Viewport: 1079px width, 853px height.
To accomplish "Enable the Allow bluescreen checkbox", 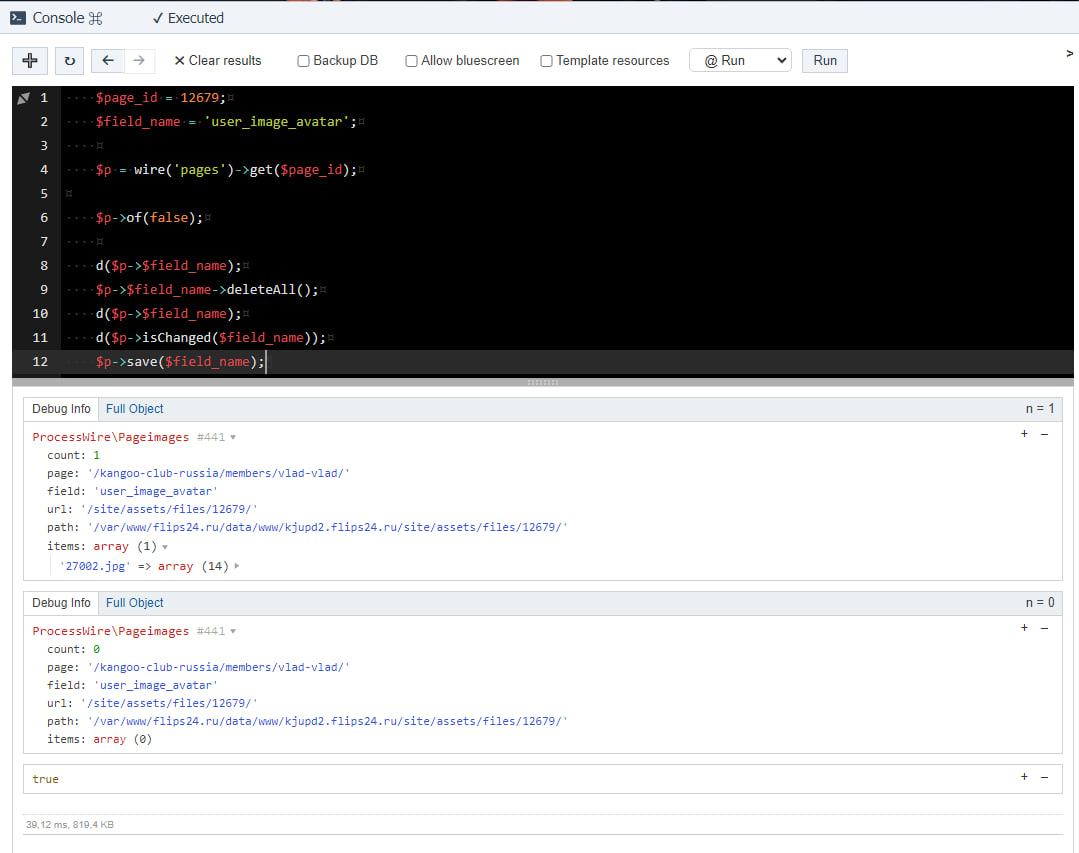I will pyautogui.click(x=411, y=61).
